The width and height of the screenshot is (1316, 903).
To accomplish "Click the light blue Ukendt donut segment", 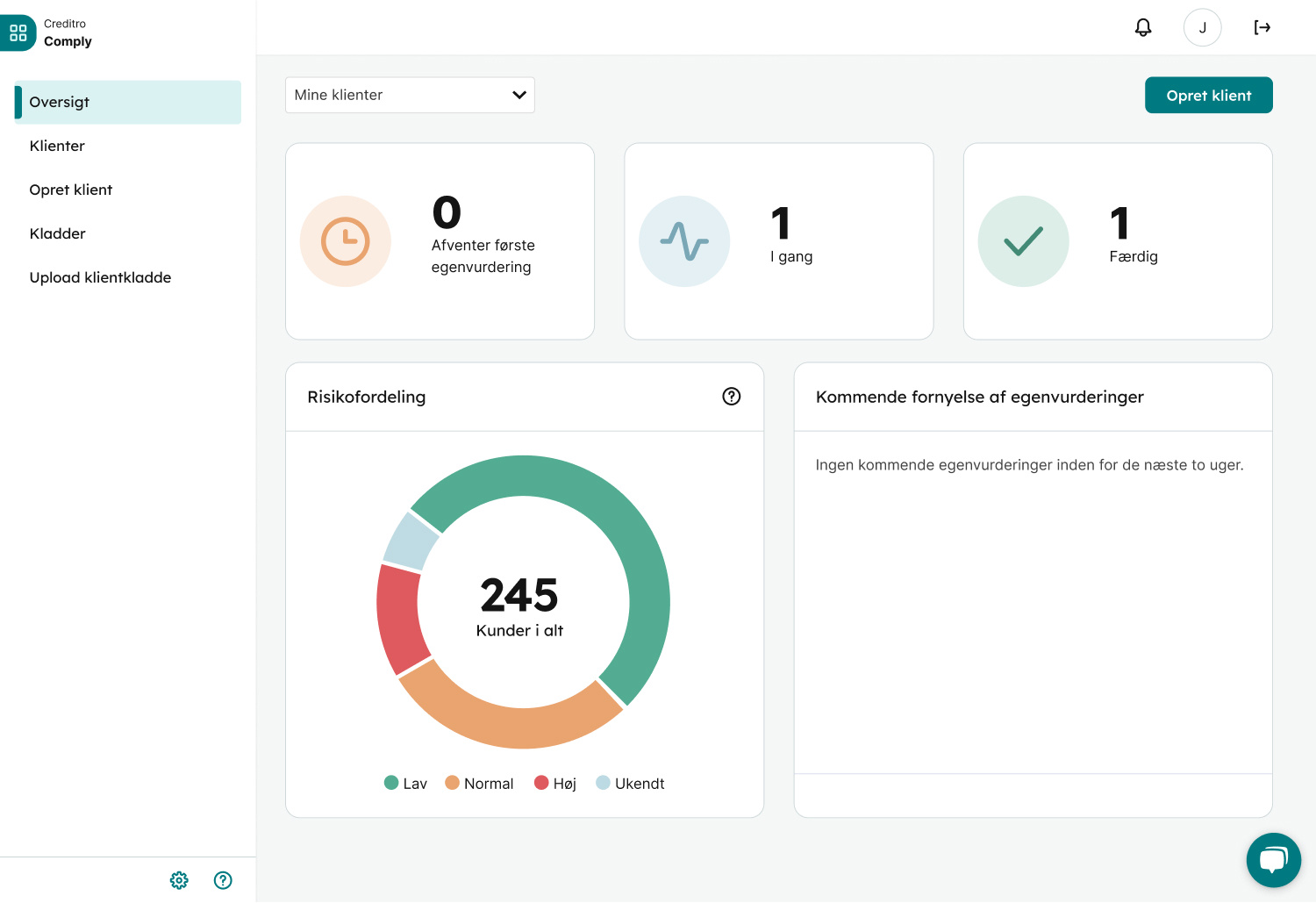I will click(x=411, y=541).
